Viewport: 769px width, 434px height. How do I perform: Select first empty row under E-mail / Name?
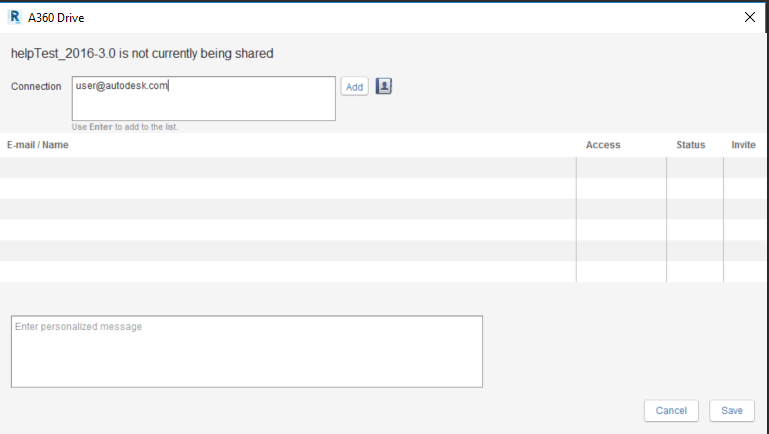288,167
